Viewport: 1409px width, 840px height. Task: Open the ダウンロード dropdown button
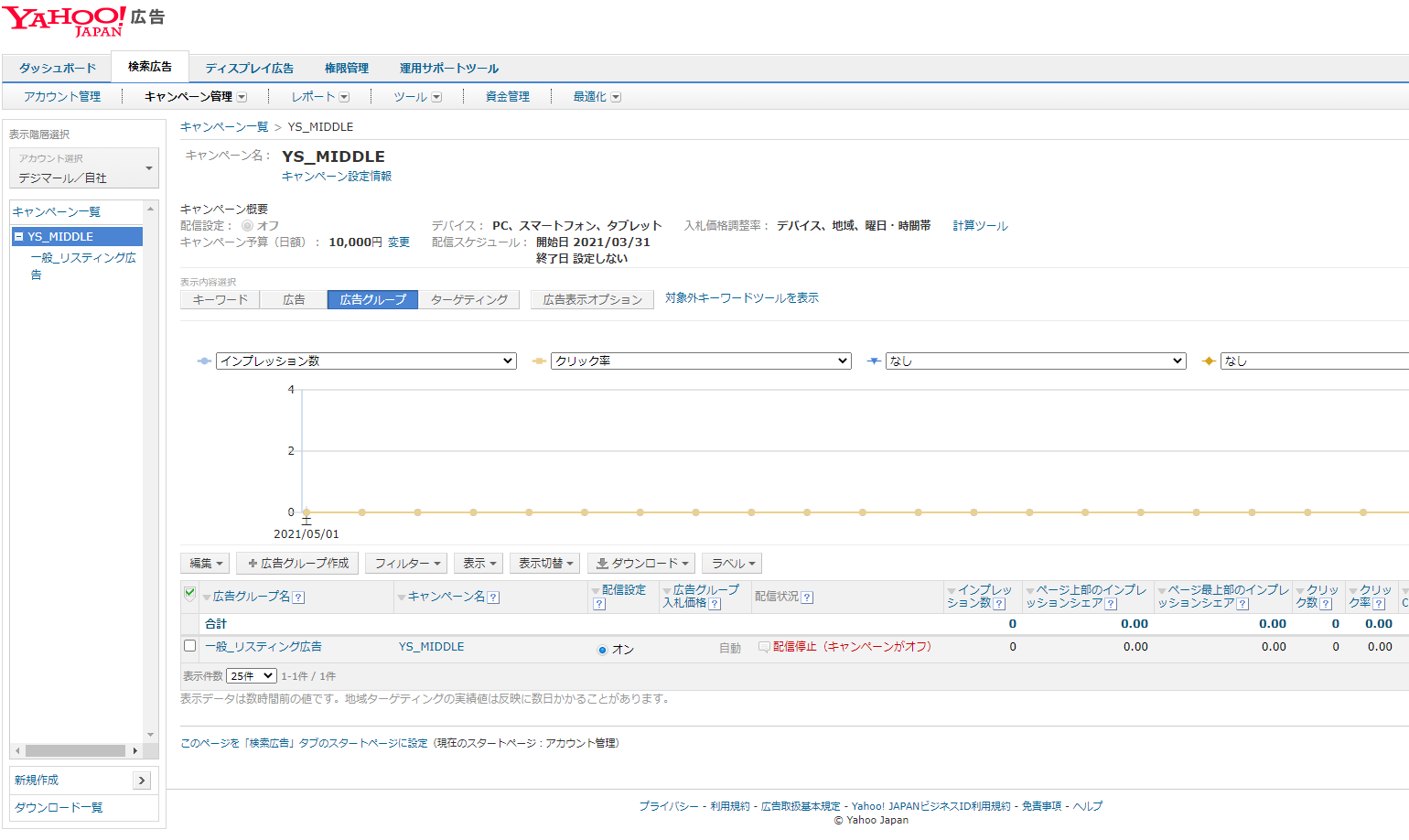tap(641, 564)
